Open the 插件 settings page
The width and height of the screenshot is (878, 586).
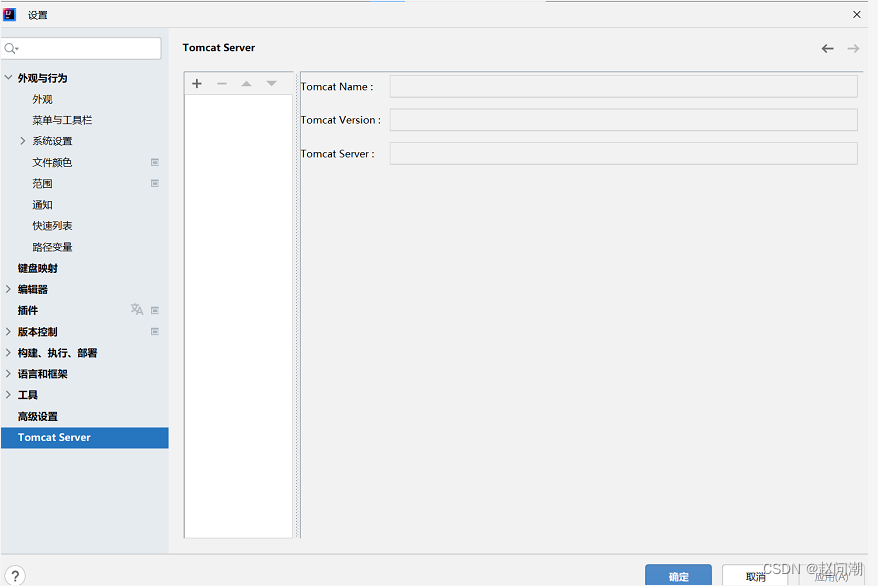pos(27,310)
